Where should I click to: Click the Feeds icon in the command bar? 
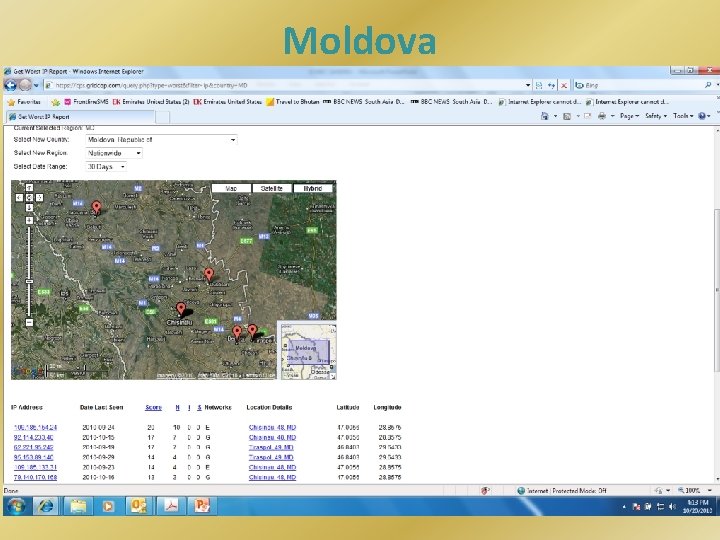[x=567, y=116]
